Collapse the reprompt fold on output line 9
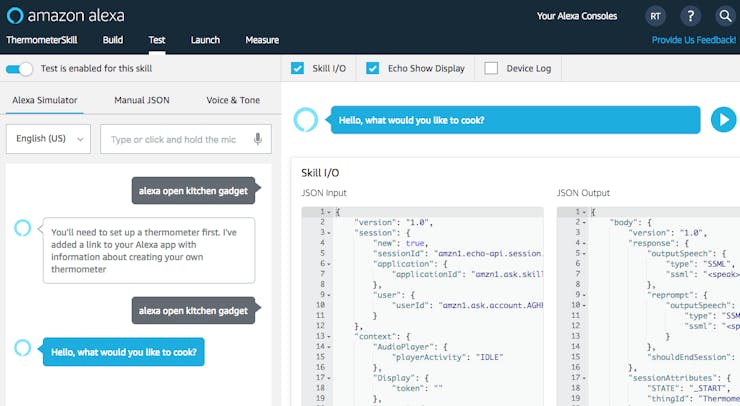This screenshot has height=406, width=740. 584,295
